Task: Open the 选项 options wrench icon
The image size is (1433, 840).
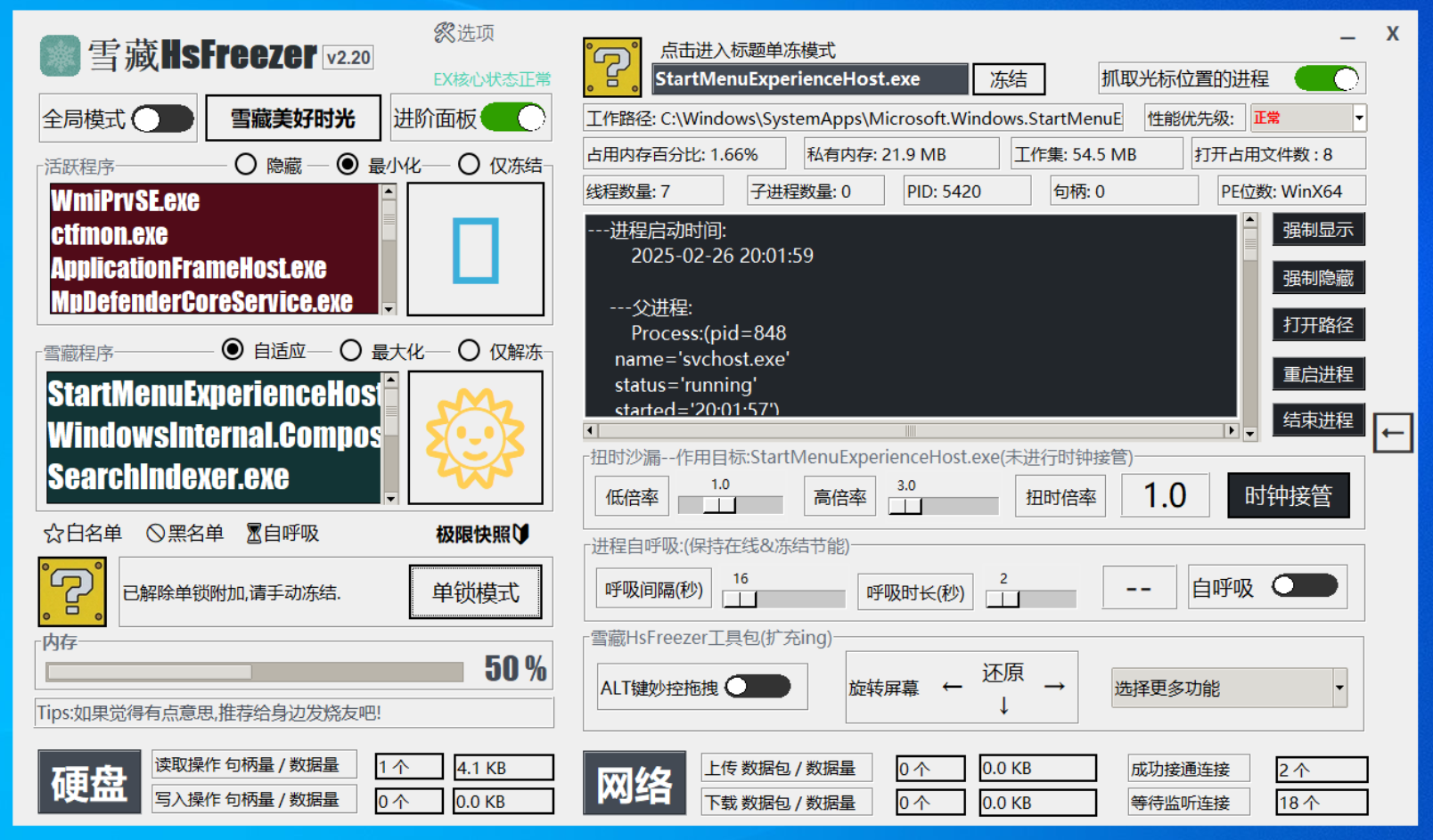Action: pos(444,33)
